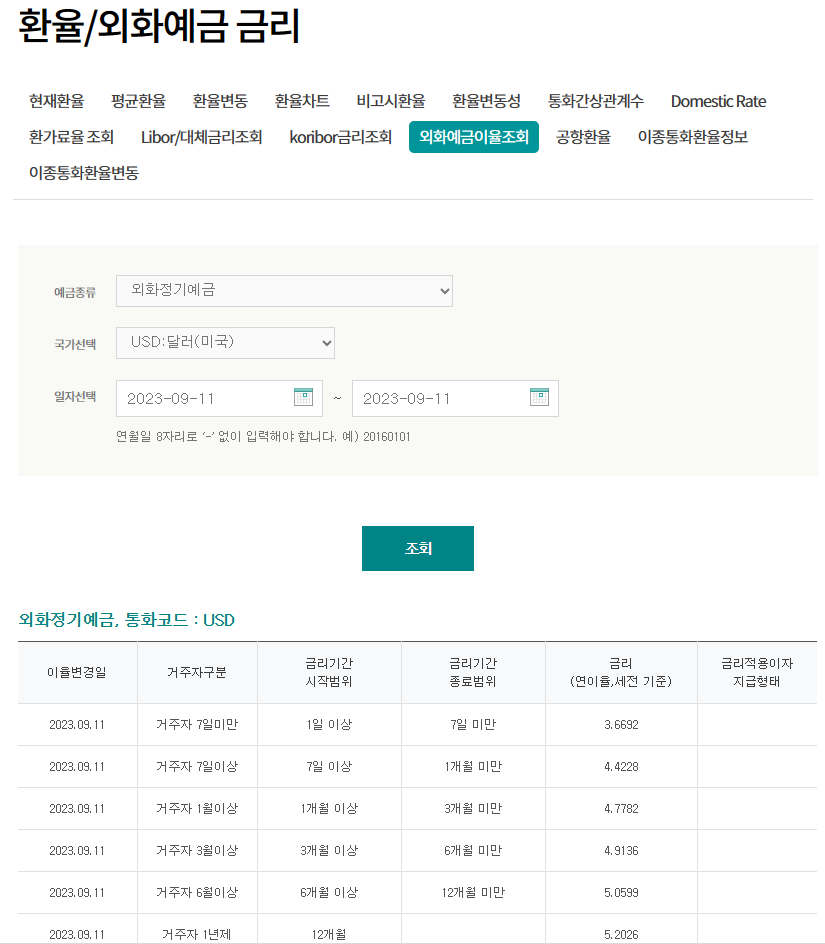Click the 12개월 미만 end range cell
Image resolution: width=825 pixels, height=944 pixels.
(473, 893)
